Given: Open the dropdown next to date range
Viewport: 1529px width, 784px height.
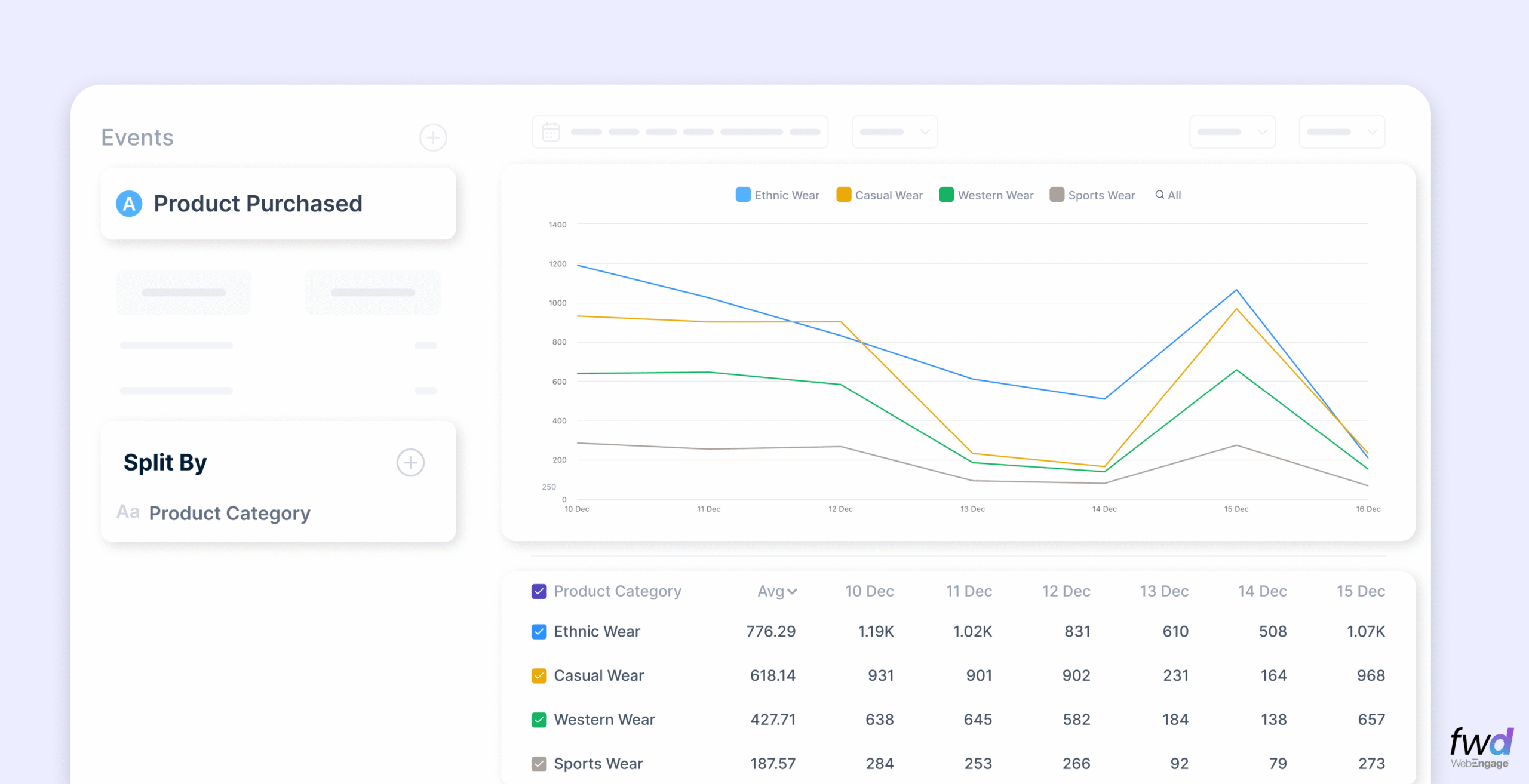Looking at the screenshot, I should pos(894,132).
